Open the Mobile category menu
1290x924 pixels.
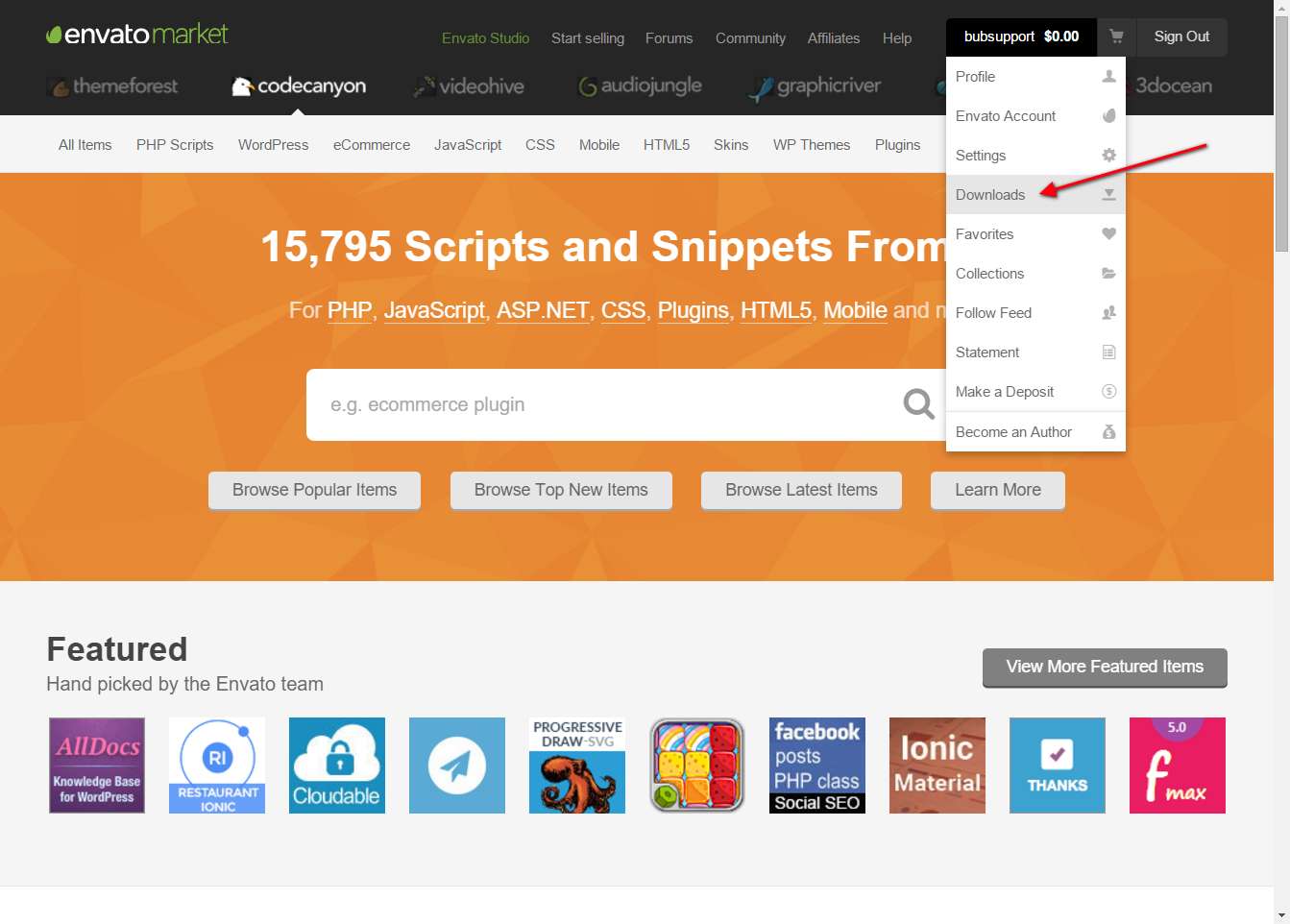coord(599,145)
